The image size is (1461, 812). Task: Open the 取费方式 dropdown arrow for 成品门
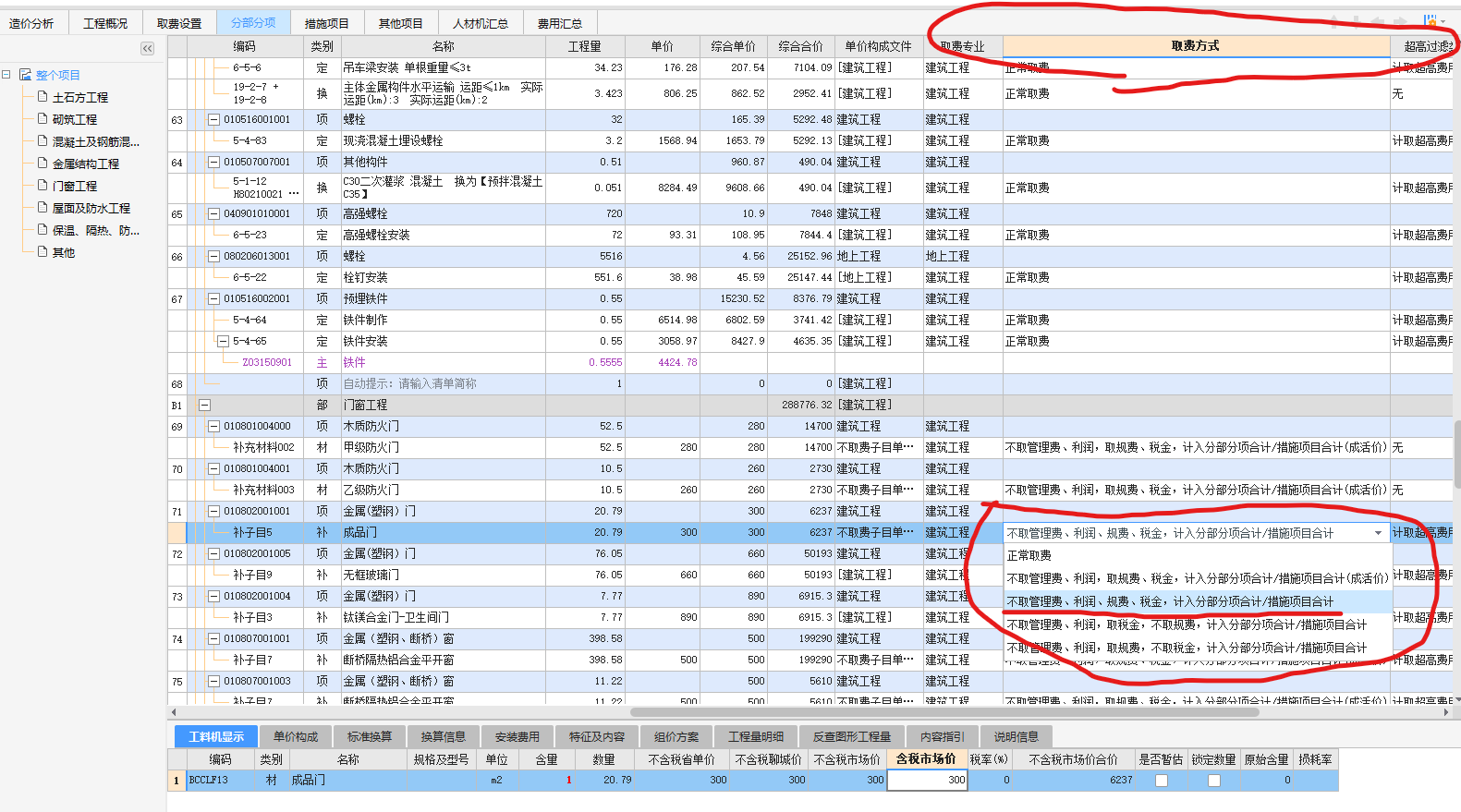1378,533
